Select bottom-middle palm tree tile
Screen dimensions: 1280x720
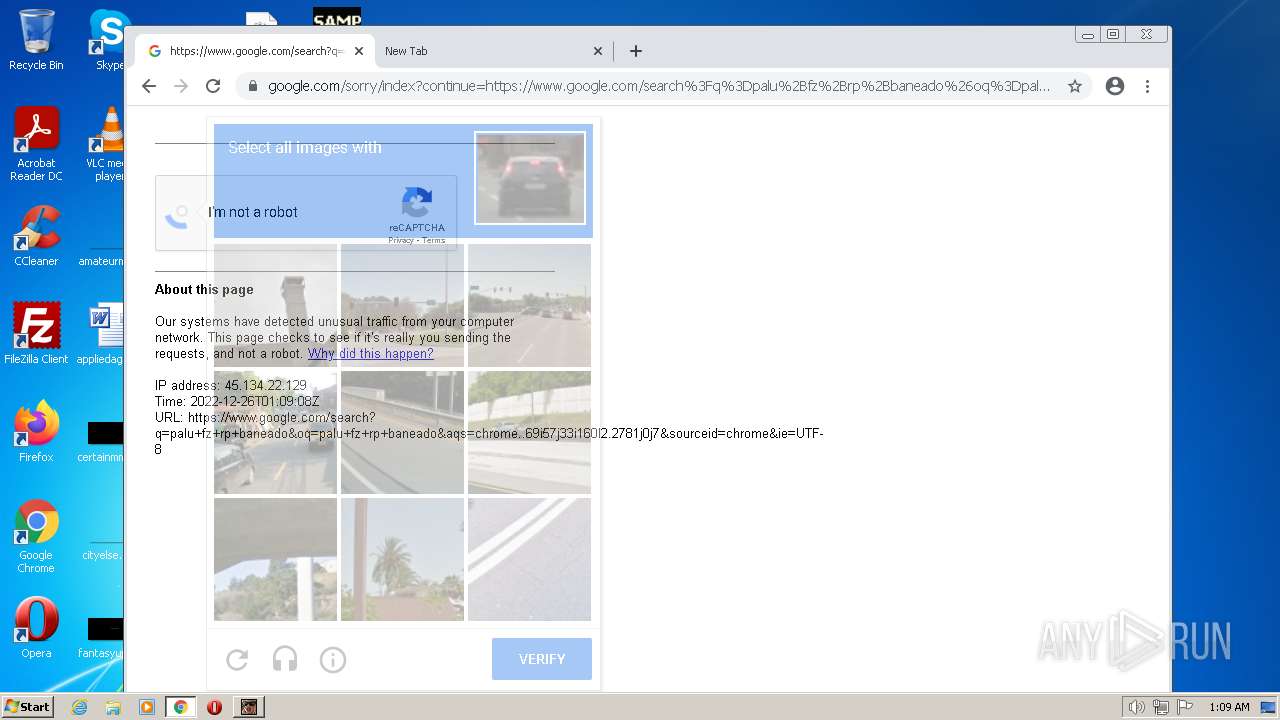coord(402,559)
